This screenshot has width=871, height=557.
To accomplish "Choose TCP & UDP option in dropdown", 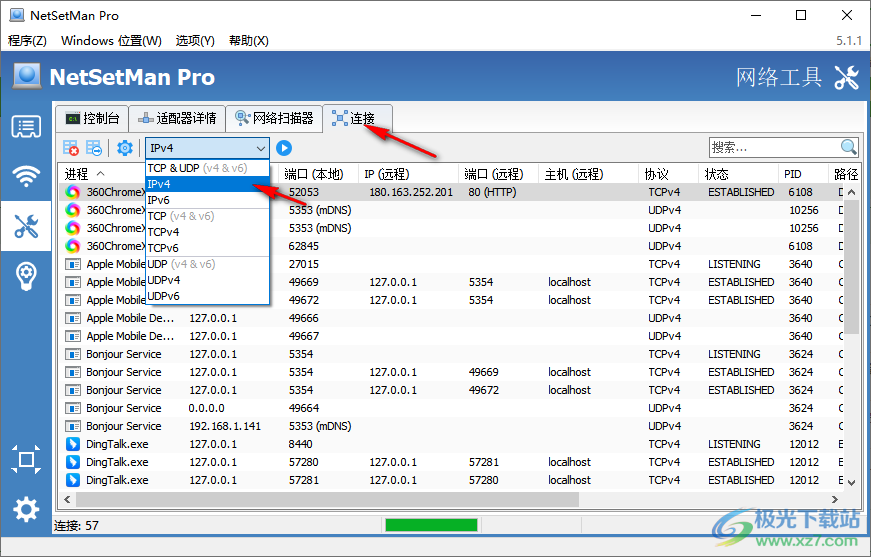I will (x=207, y=168).
